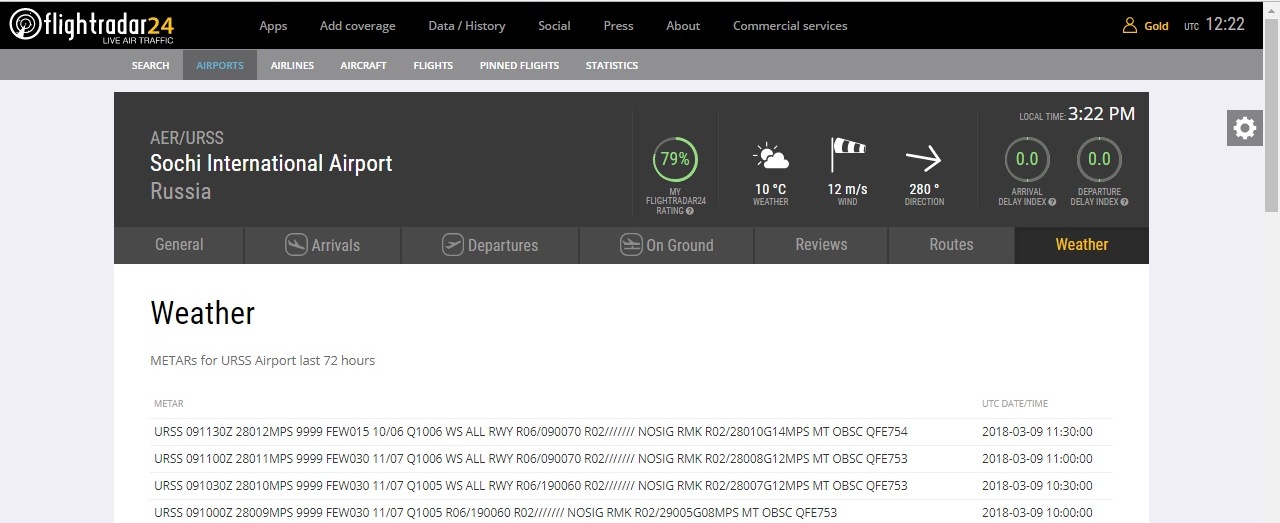Click the wind direction arrow icon
Screen dimensions: 1280x523
click(x=924, y=158)
